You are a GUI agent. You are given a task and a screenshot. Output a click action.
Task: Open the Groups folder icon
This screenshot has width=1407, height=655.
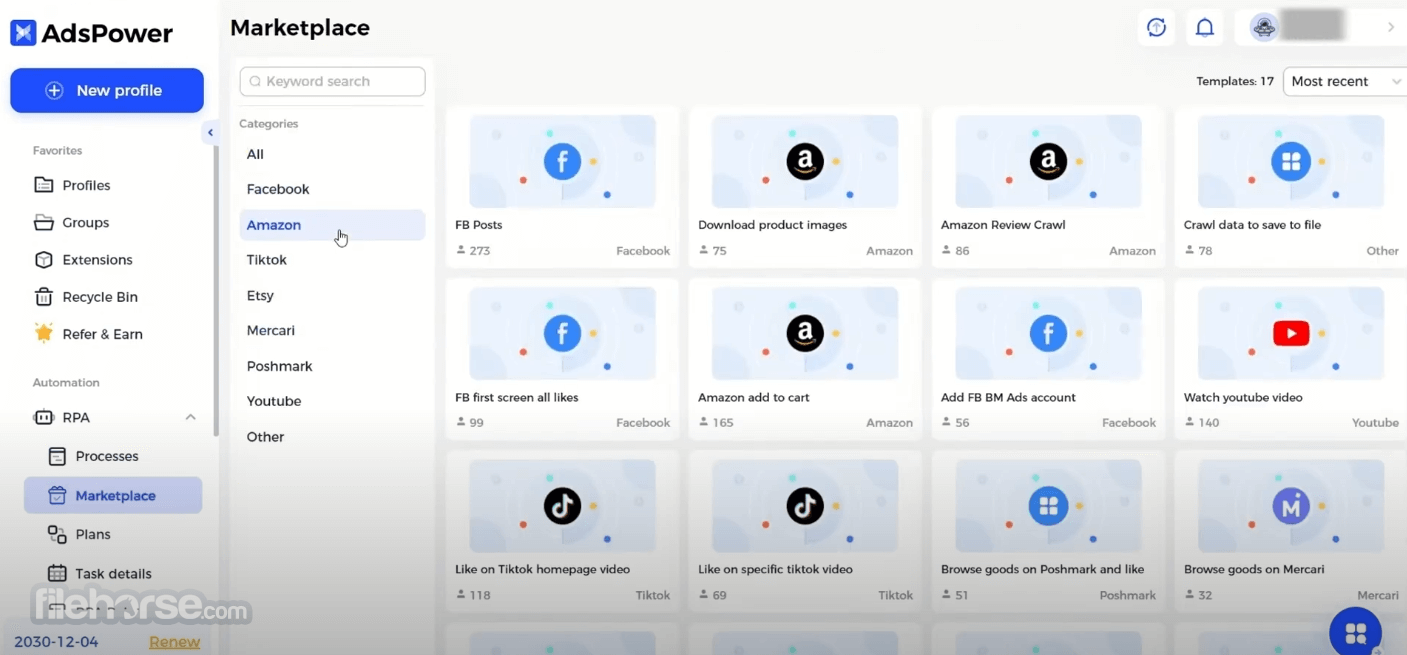tap(44, 222)
